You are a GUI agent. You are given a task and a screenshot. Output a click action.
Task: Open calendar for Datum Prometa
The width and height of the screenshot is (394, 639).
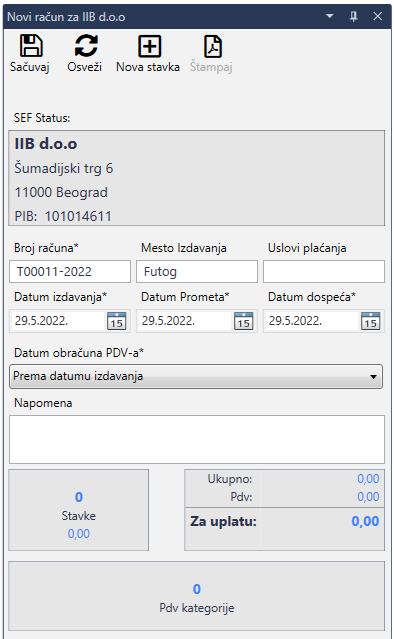click(x=244, y=321)
